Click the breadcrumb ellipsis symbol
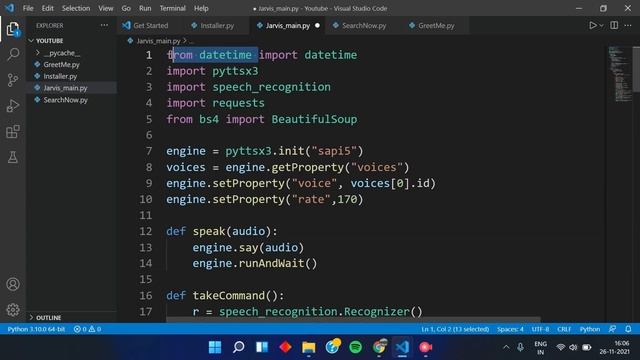The height and width of the screenshot is (360, 640). [x=191, y=41]
